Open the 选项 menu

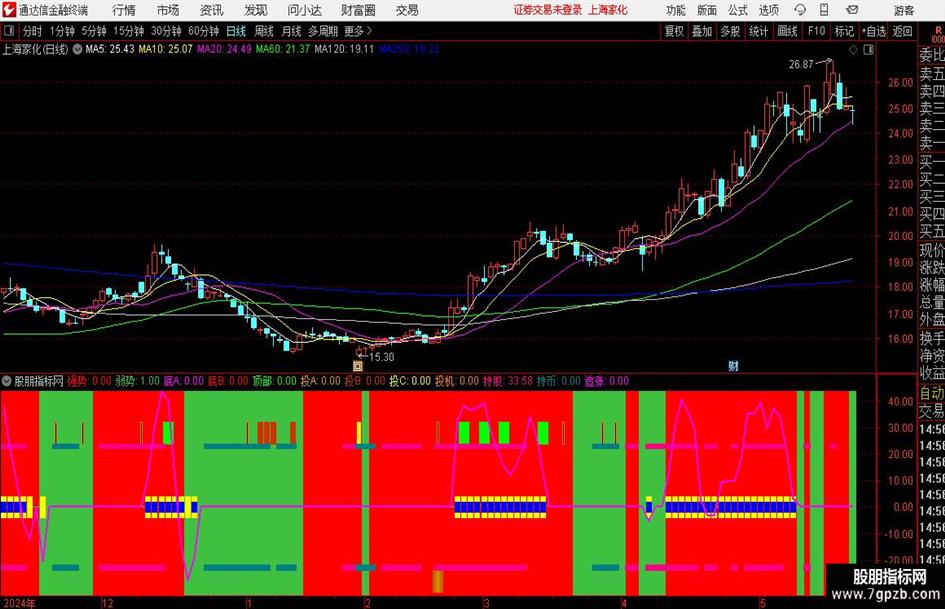[x=768, y=10]
